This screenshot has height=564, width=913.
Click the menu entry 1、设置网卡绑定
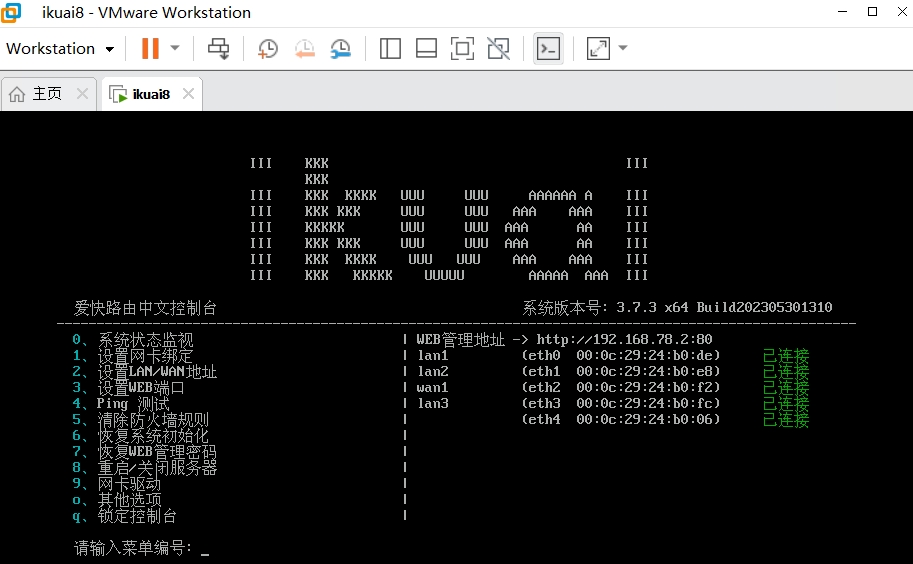click(x=132, y=355)
